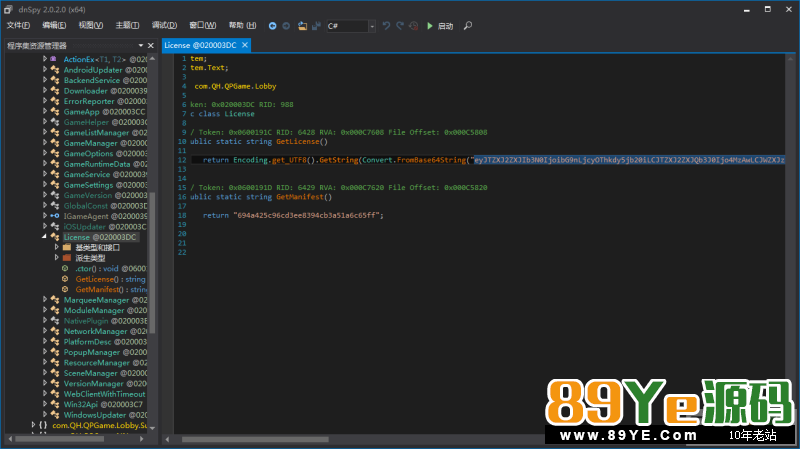Expand the Downloader class node

tap(45, 90)
